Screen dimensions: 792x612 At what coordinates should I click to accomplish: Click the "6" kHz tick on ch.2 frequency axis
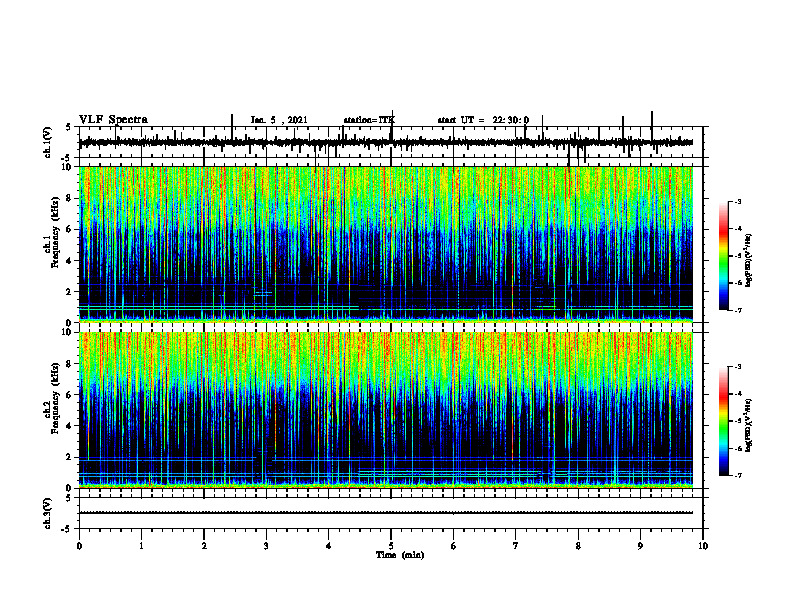[69, 395]
